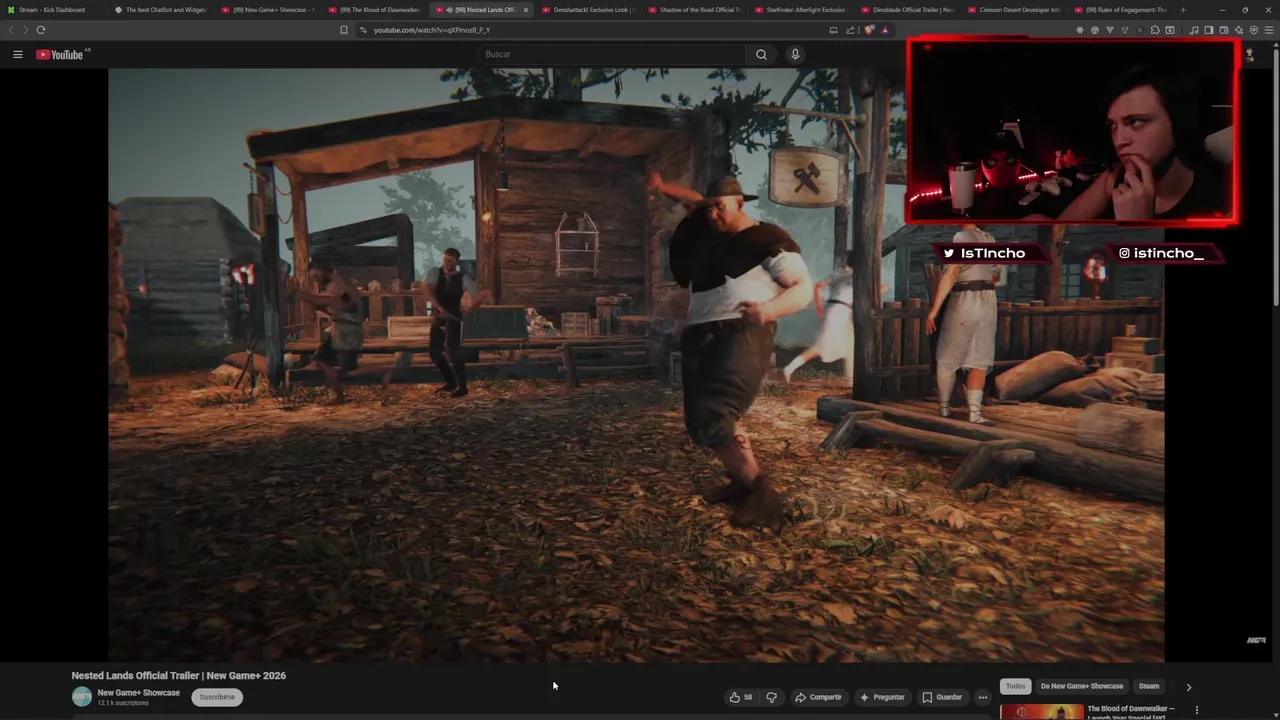Like the video with thumbs-up
The width and height of the screenshot is (1280, 720).
[x=741, y=697]
